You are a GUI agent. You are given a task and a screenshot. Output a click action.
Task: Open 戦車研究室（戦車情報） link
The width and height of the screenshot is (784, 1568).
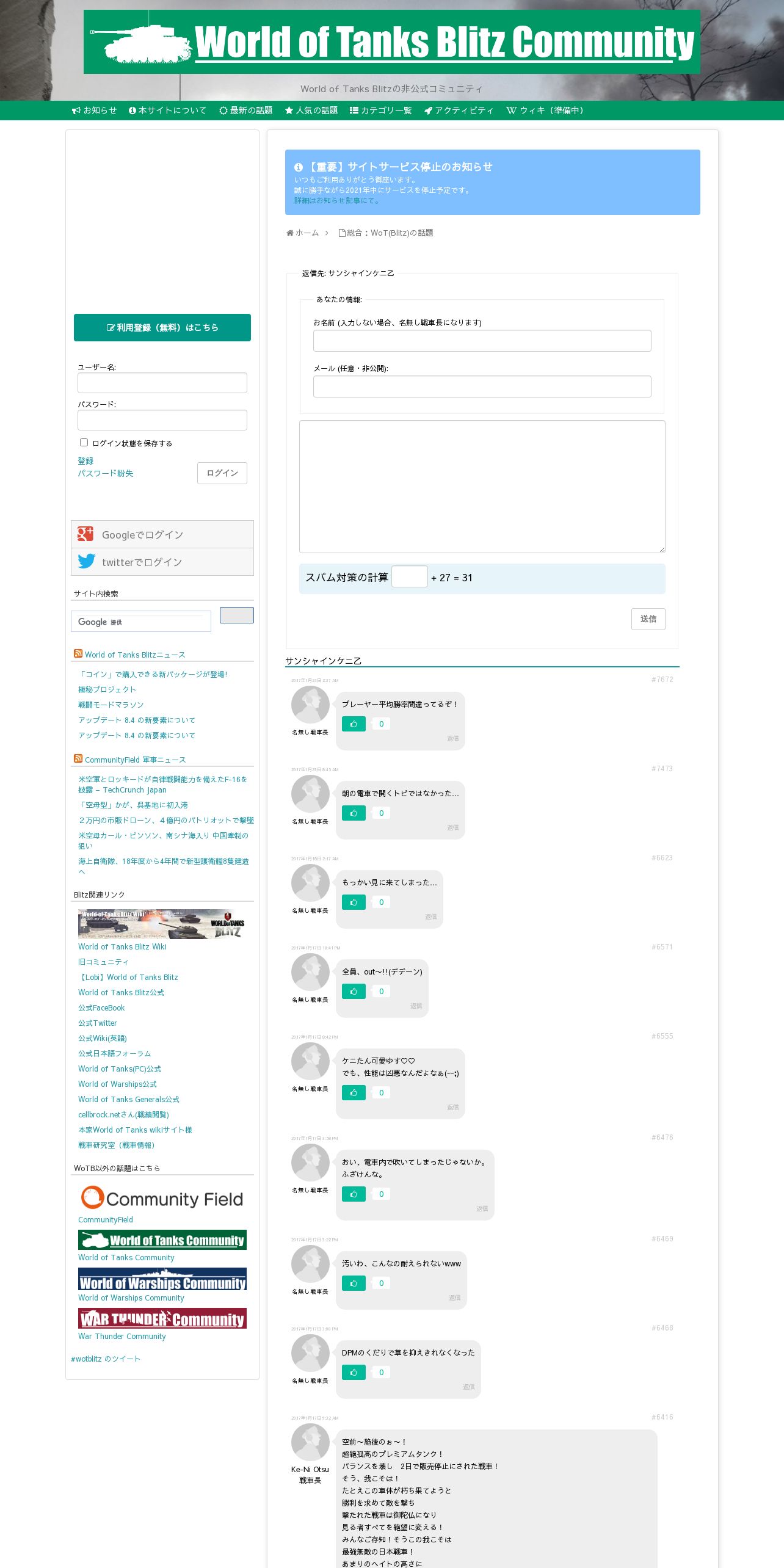tap(117, 1145)
